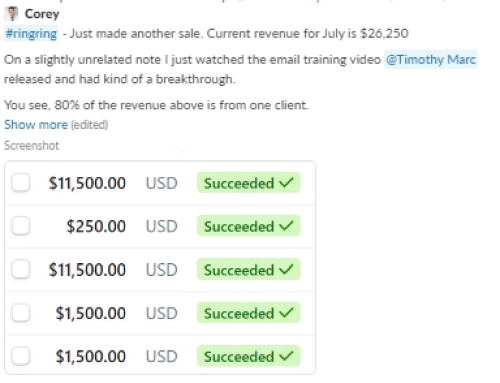Check the second $11,500.00 payment checkbox
500x383 pixels.
coord(21,269)
